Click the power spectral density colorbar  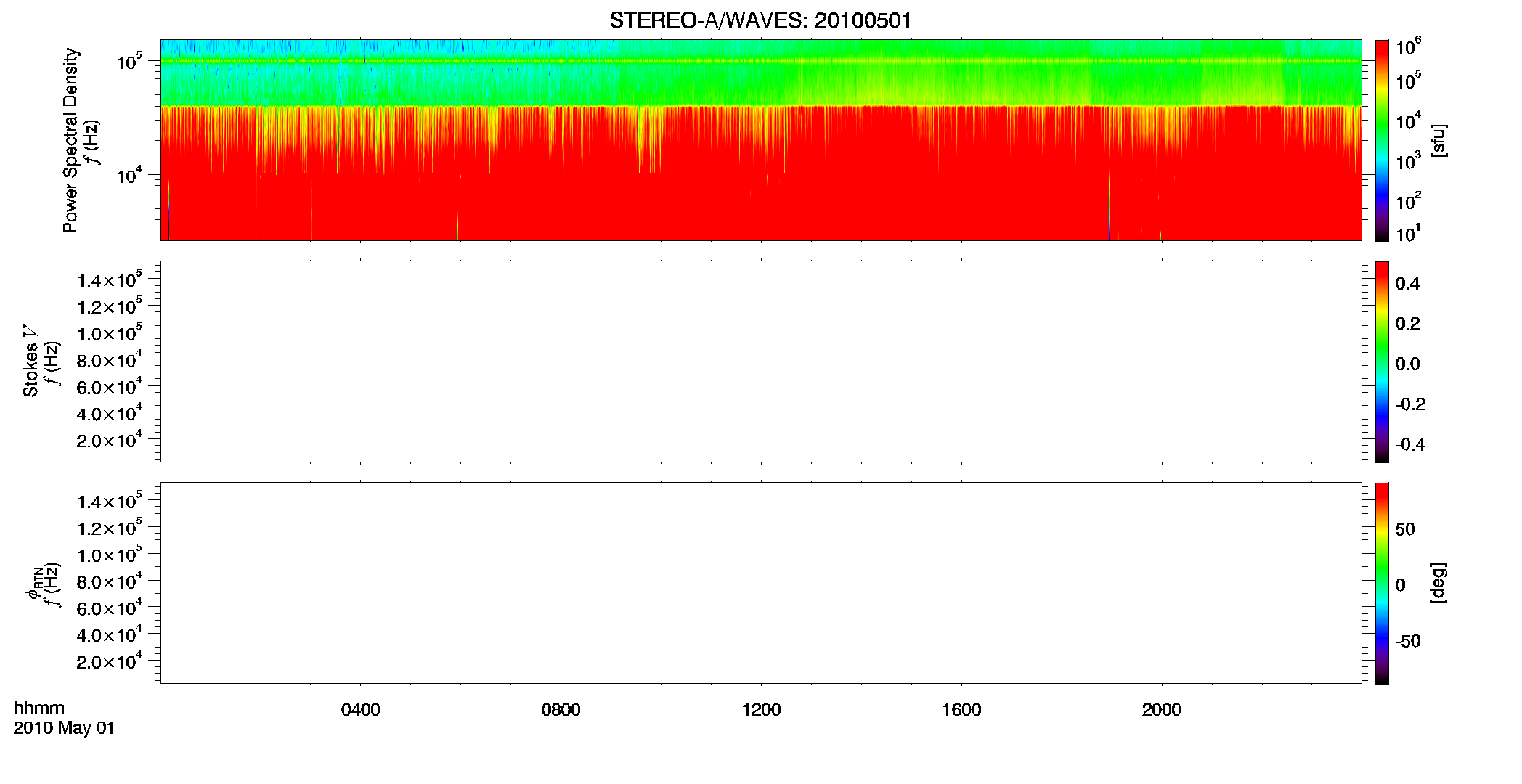pos(1382,140)
